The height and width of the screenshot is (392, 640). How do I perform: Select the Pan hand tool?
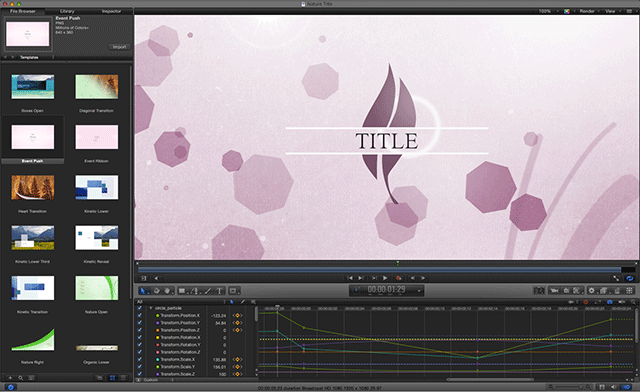point(167,291)
